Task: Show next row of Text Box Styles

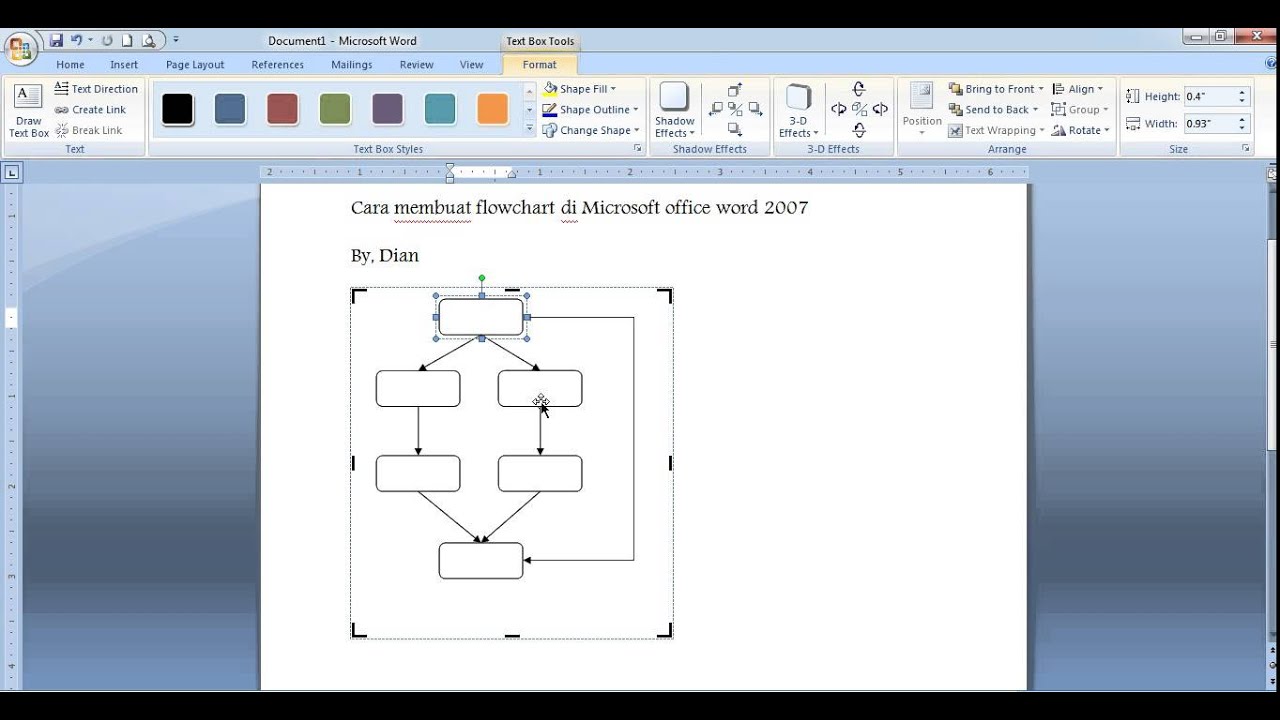Action: pyautogui.click(x=529, y=110)
